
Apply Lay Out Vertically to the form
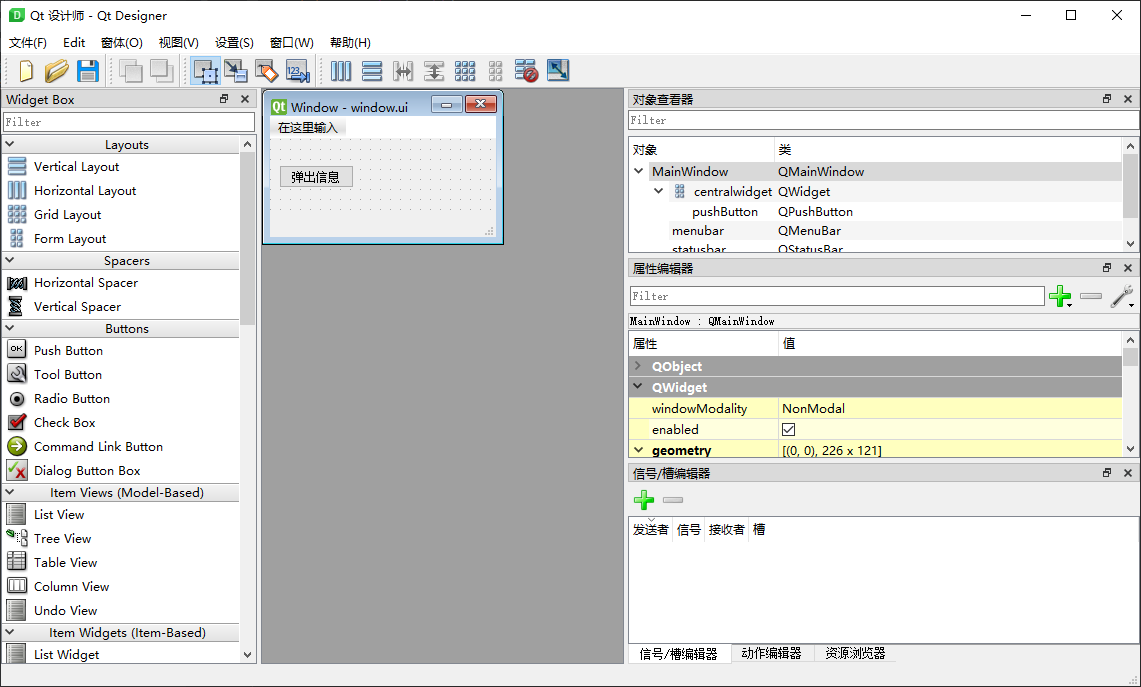[x=372, y=71]
